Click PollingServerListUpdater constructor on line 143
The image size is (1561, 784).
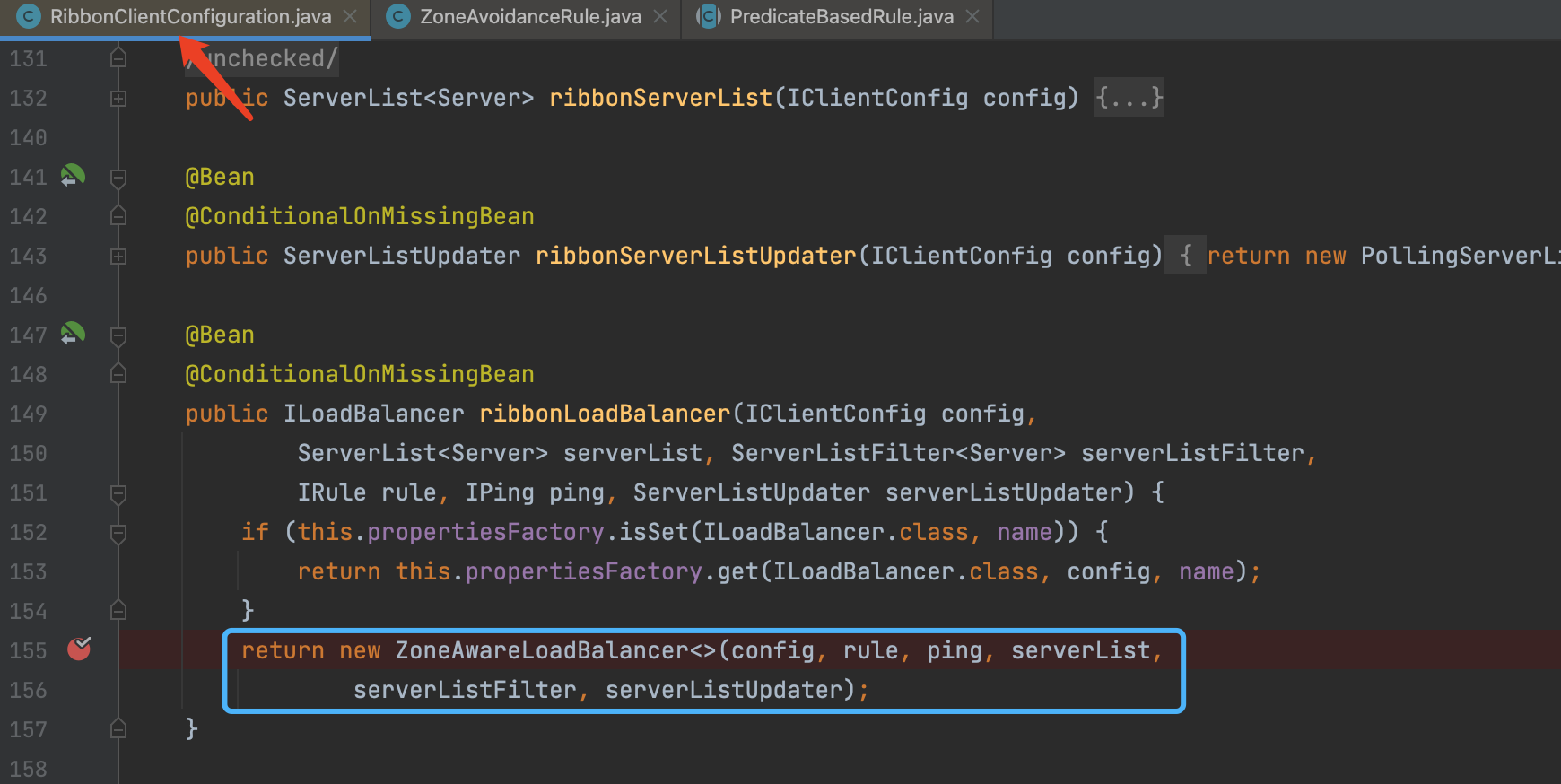1461,256
